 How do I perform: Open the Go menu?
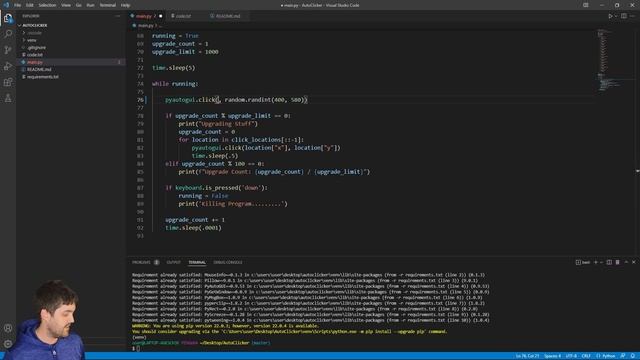[x=78, y=5]
